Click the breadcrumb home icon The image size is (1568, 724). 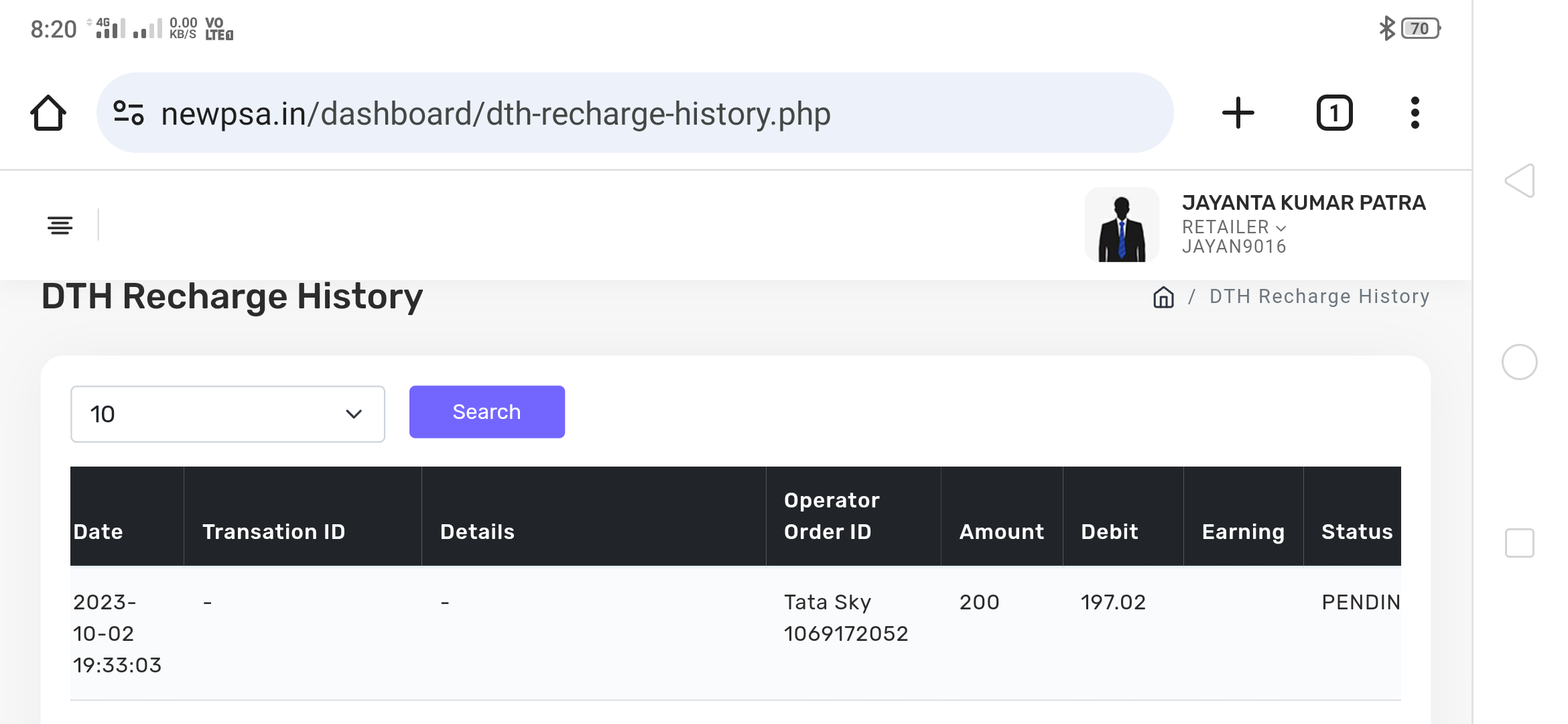pyautogui.click(x=1163, y=297)
